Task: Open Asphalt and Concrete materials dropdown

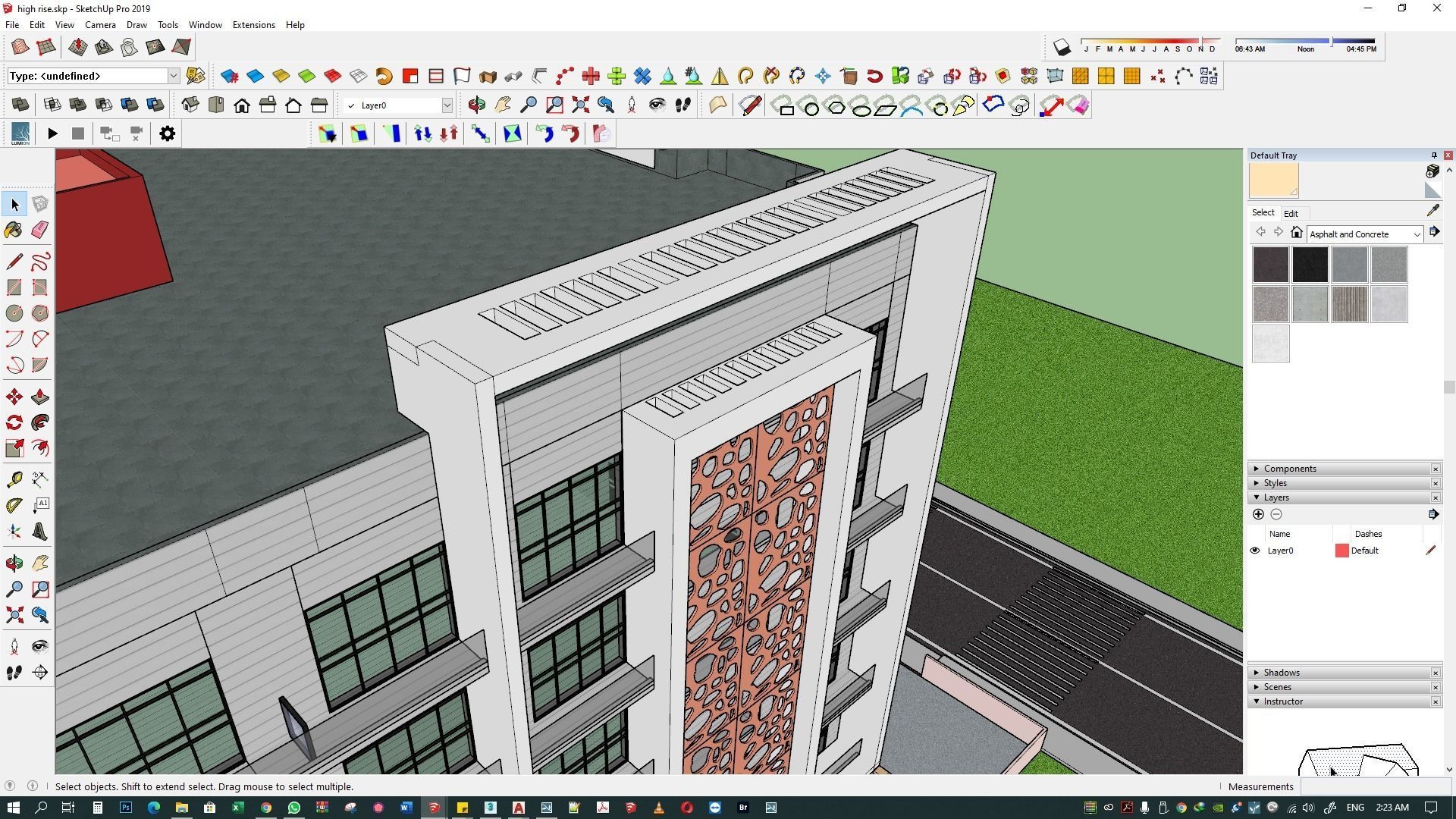Action: [x=1417, y=234]
